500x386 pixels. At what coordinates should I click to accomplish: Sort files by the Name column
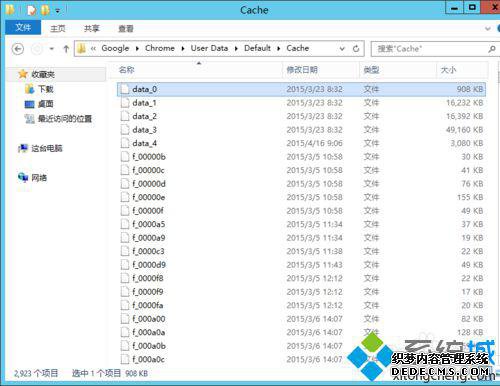127,70
